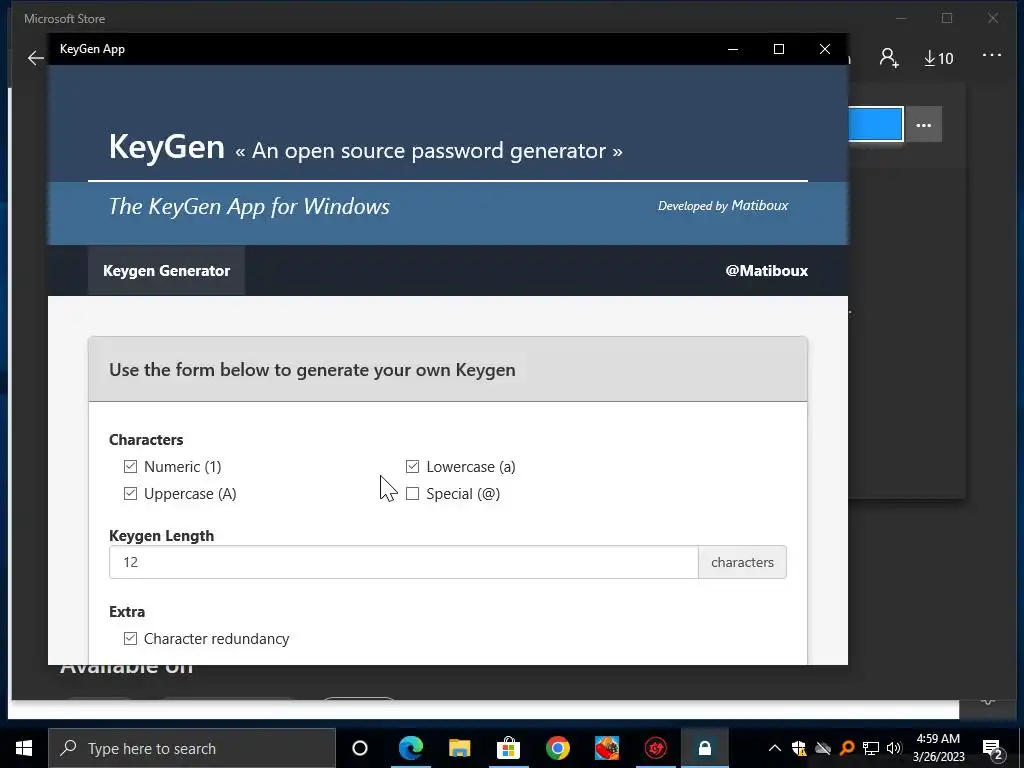
Task: Click the Keygen Length input field
Action: [x=404, y=562]
